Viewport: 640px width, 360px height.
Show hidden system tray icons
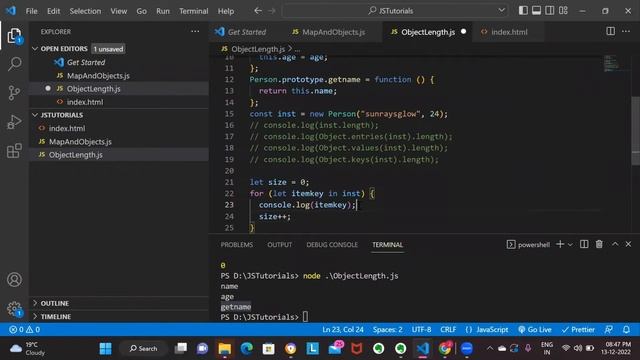[489, 349]
